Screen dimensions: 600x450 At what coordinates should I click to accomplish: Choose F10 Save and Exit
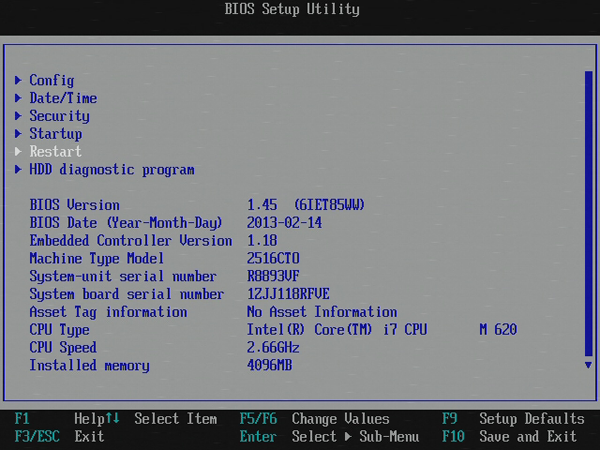coord(510,436)
